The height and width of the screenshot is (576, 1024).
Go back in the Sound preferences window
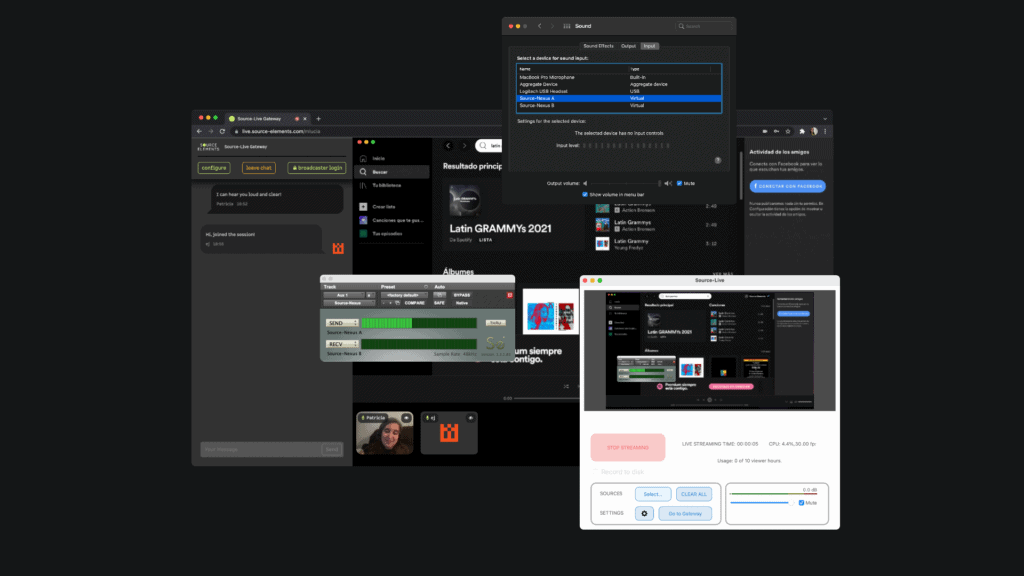(x=539, y=26)
